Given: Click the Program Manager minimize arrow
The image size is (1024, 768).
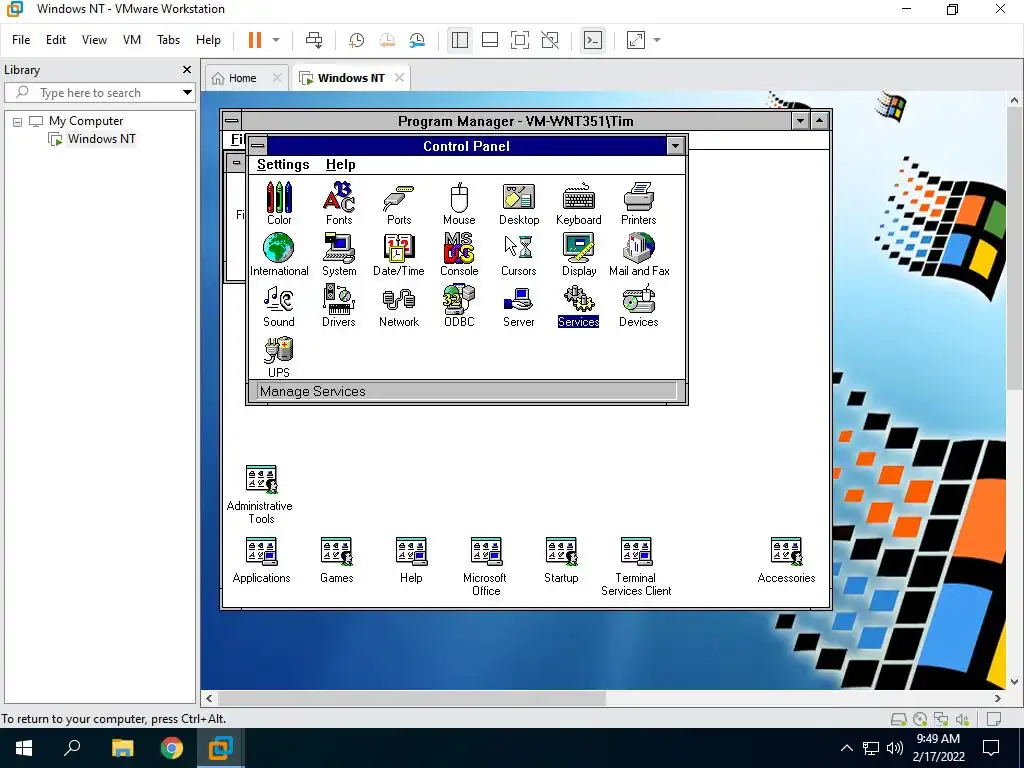Looking at the screenshot, I should [x=800, y=121].
